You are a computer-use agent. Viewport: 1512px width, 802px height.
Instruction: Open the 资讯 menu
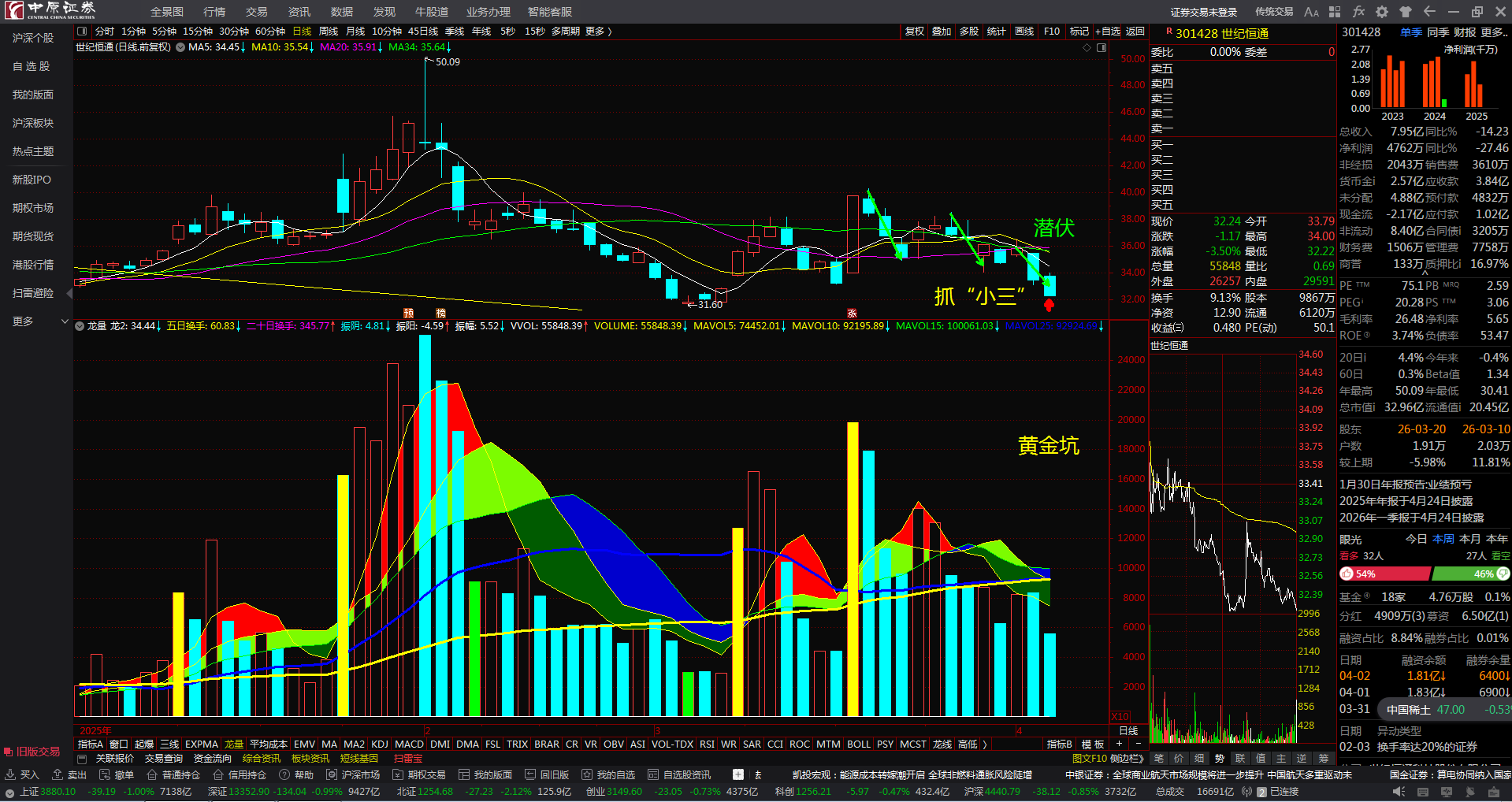(299, 12)
